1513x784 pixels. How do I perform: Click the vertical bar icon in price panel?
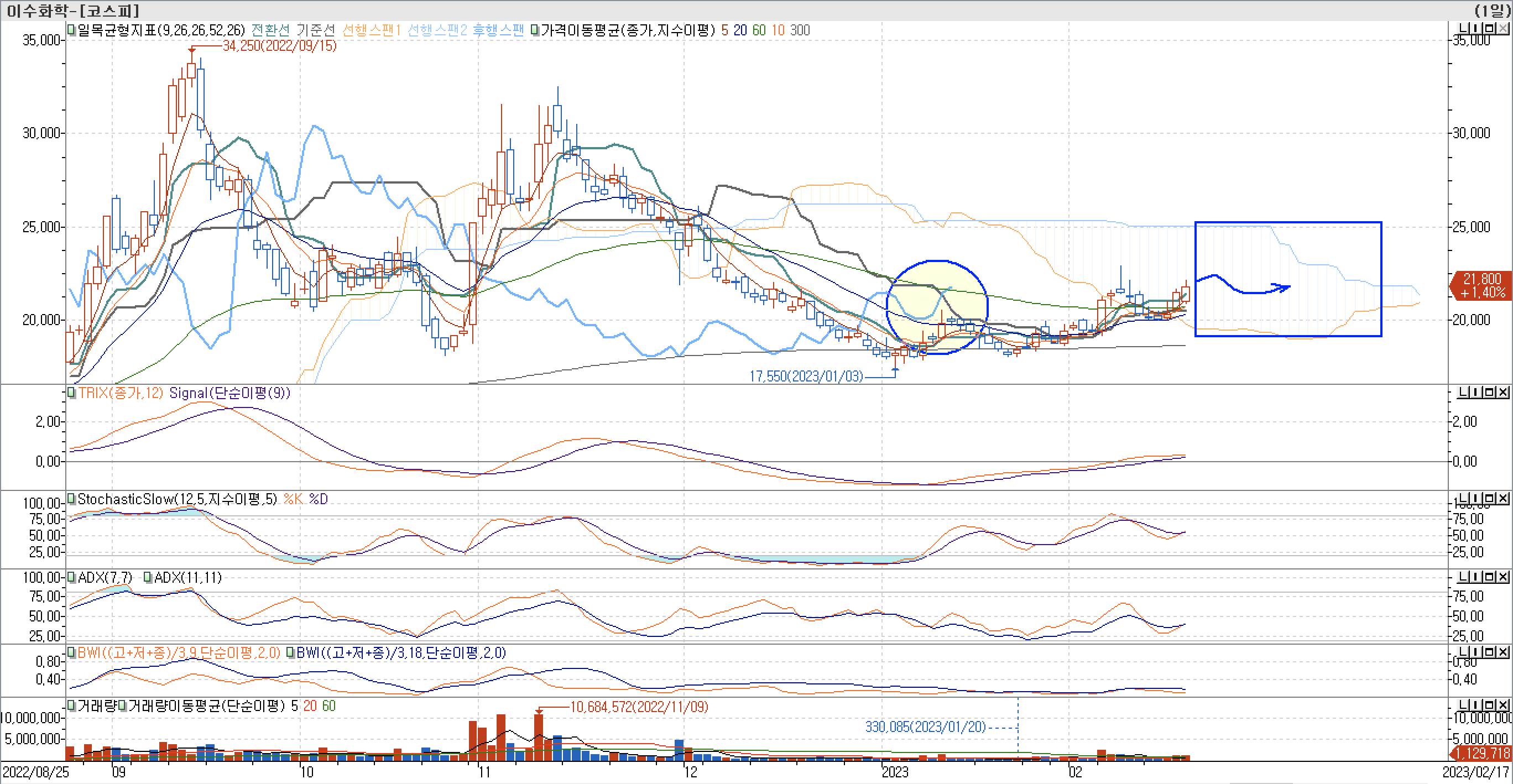click(x=1477, y=28)
